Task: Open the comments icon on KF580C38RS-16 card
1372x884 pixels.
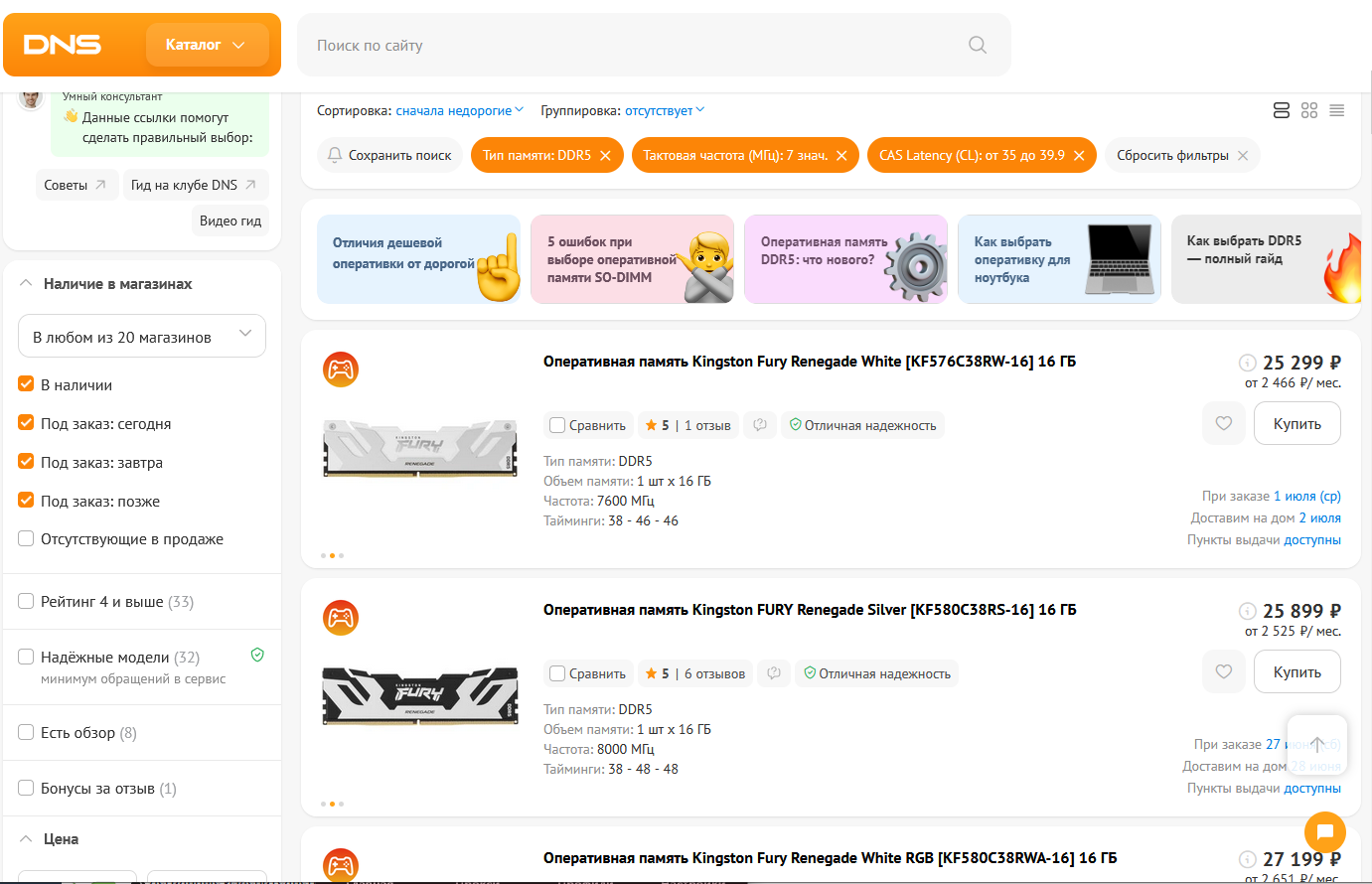Action: tap(774, 673)
